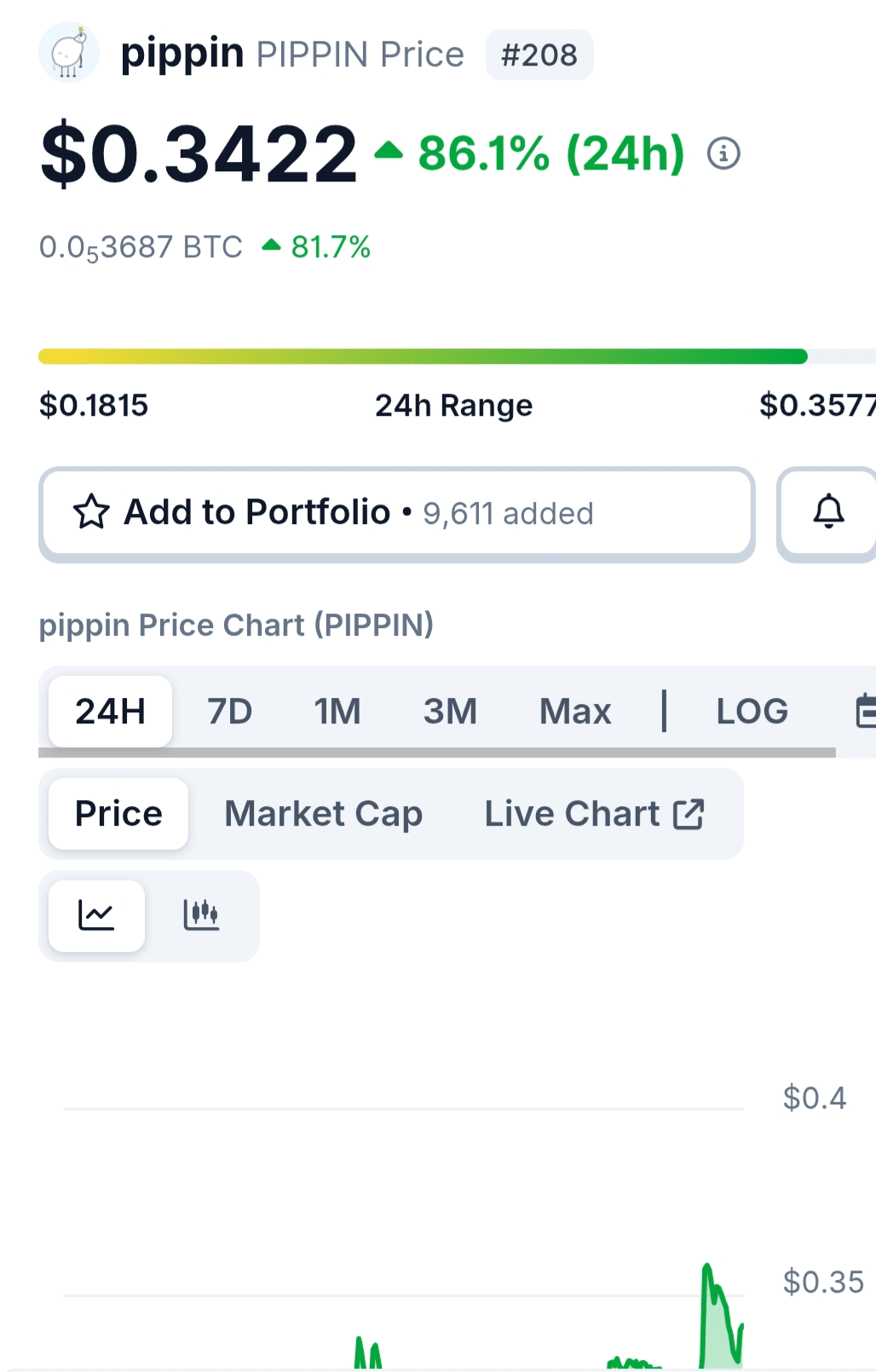Click the #208 rank badge
876x1372 pixels.
click(x=539, y=55)
